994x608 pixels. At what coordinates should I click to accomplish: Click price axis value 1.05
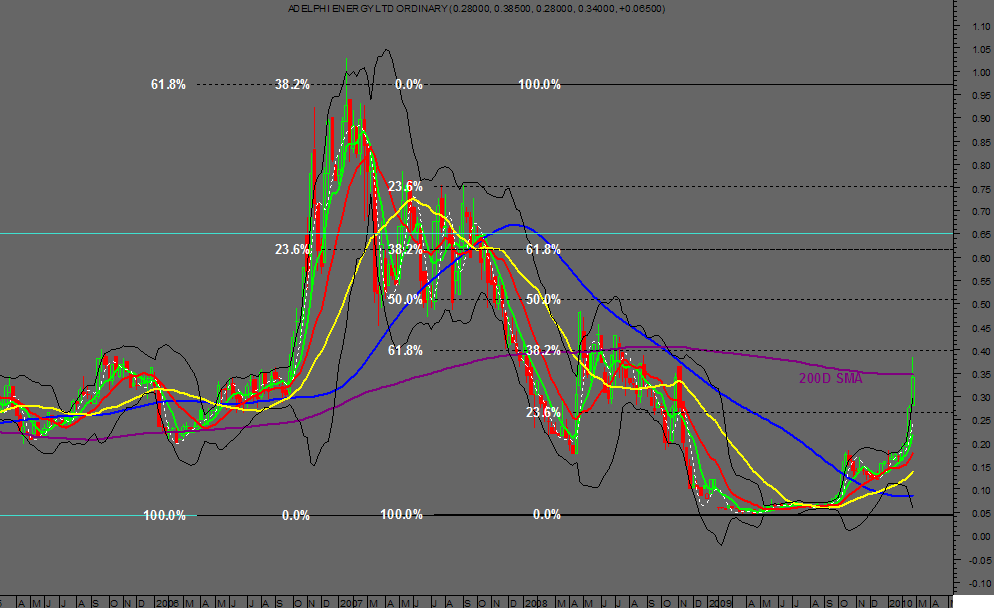point(981,49)
